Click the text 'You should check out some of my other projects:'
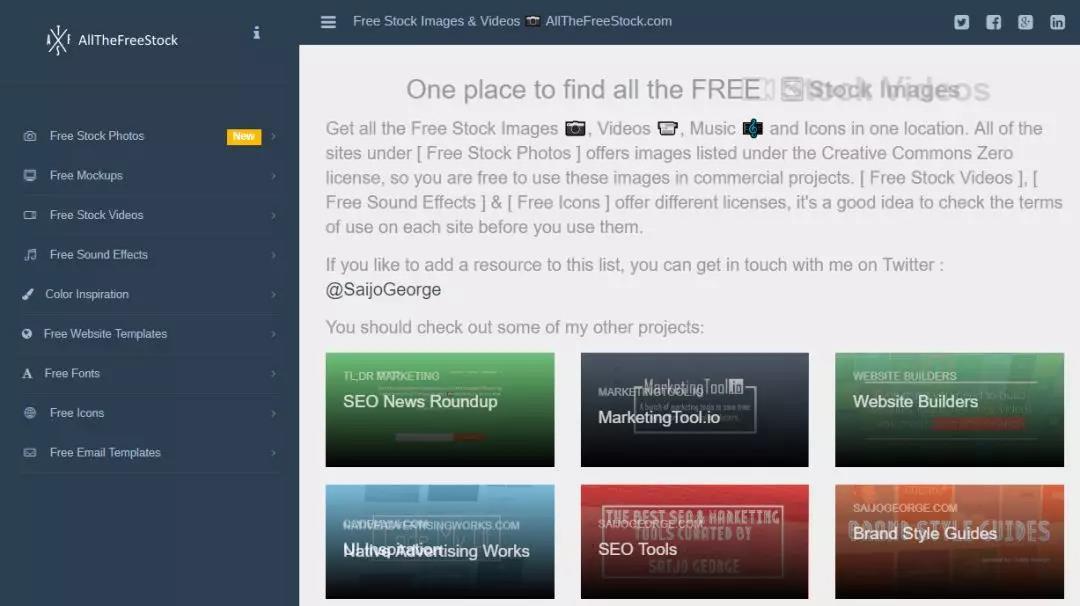The width and height of the screenshot is (1080, 606). [x=515, y=327]
